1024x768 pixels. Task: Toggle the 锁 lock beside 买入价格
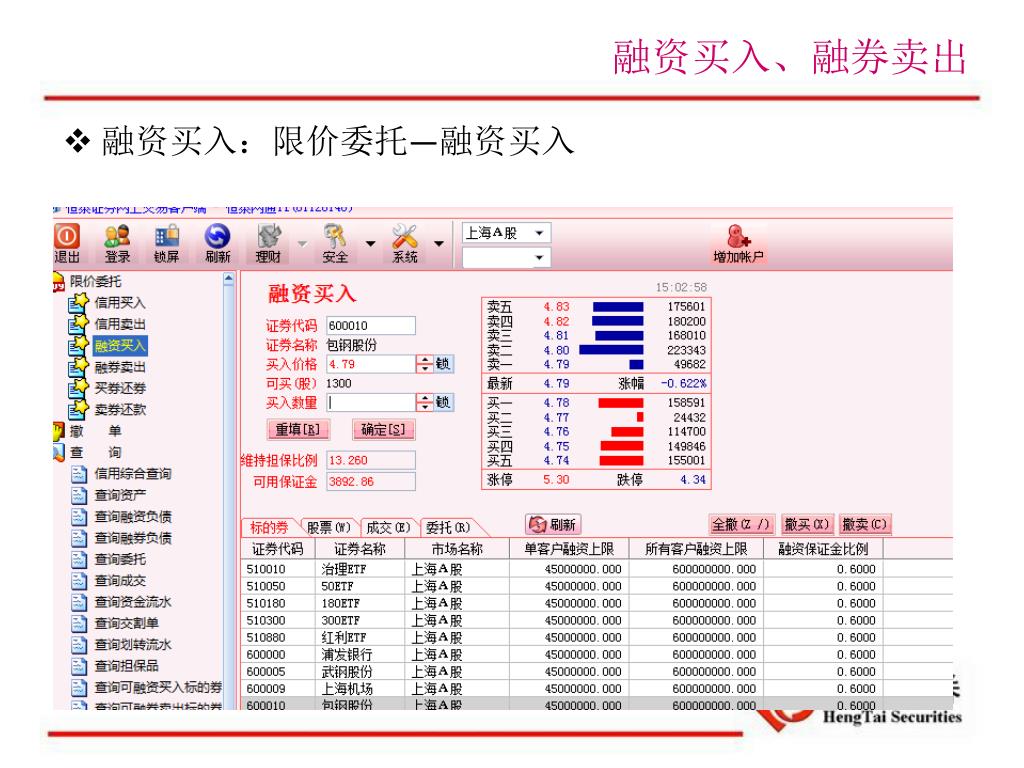pos(443,364)
